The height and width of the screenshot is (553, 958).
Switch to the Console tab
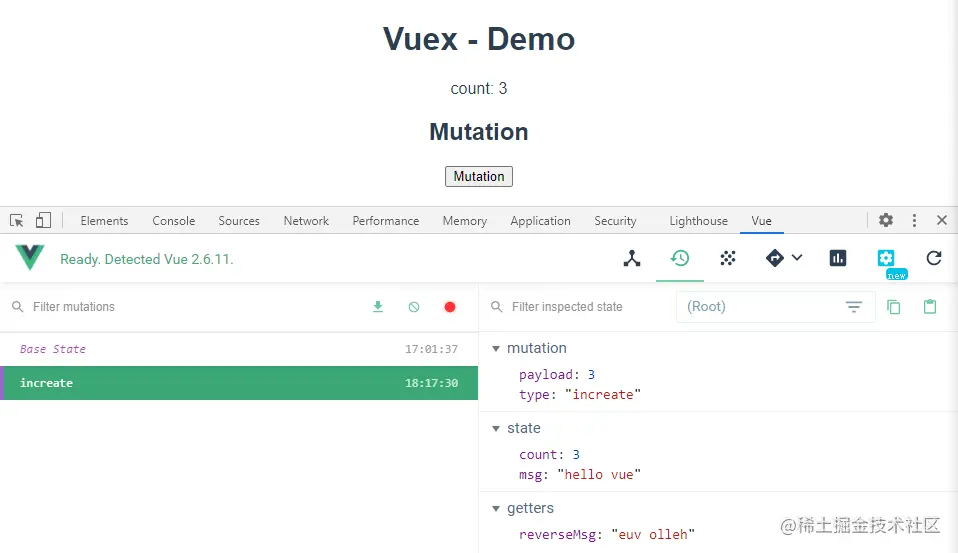pos(174,221)
